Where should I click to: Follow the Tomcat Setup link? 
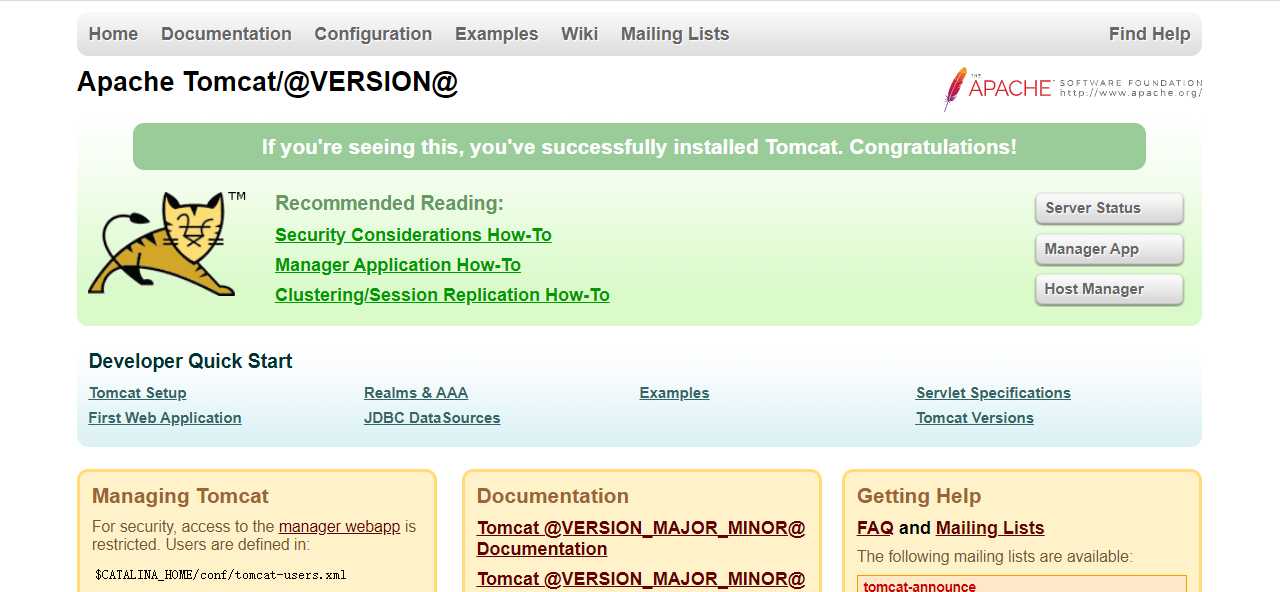pyautogui.click(x=137, y=393)
